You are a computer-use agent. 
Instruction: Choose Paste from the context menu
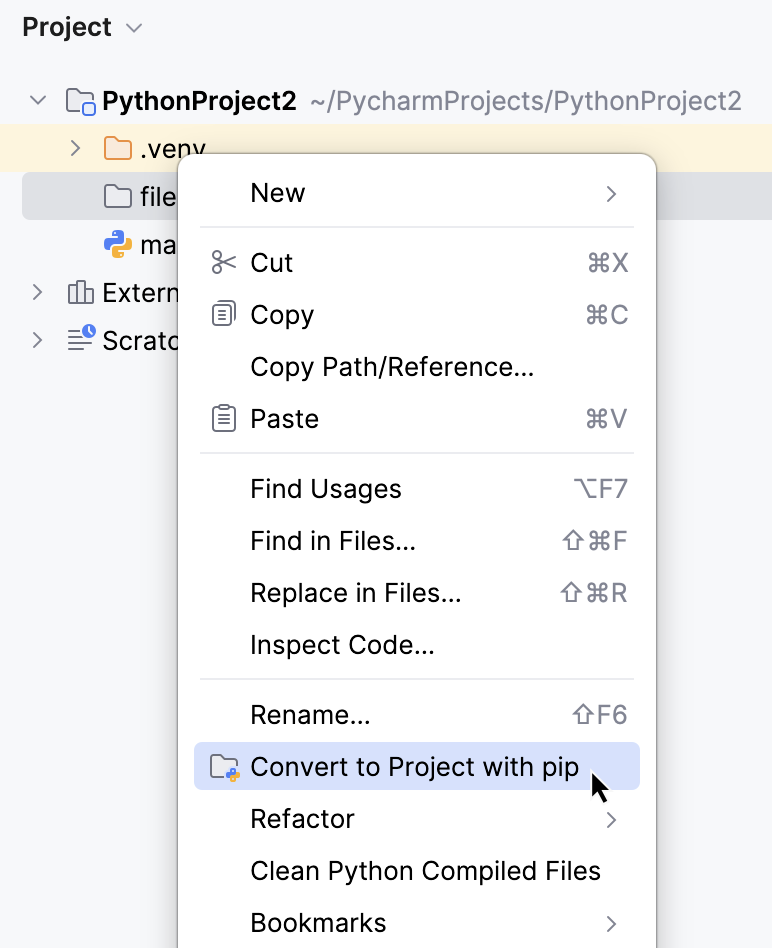[x=417, y=418]
